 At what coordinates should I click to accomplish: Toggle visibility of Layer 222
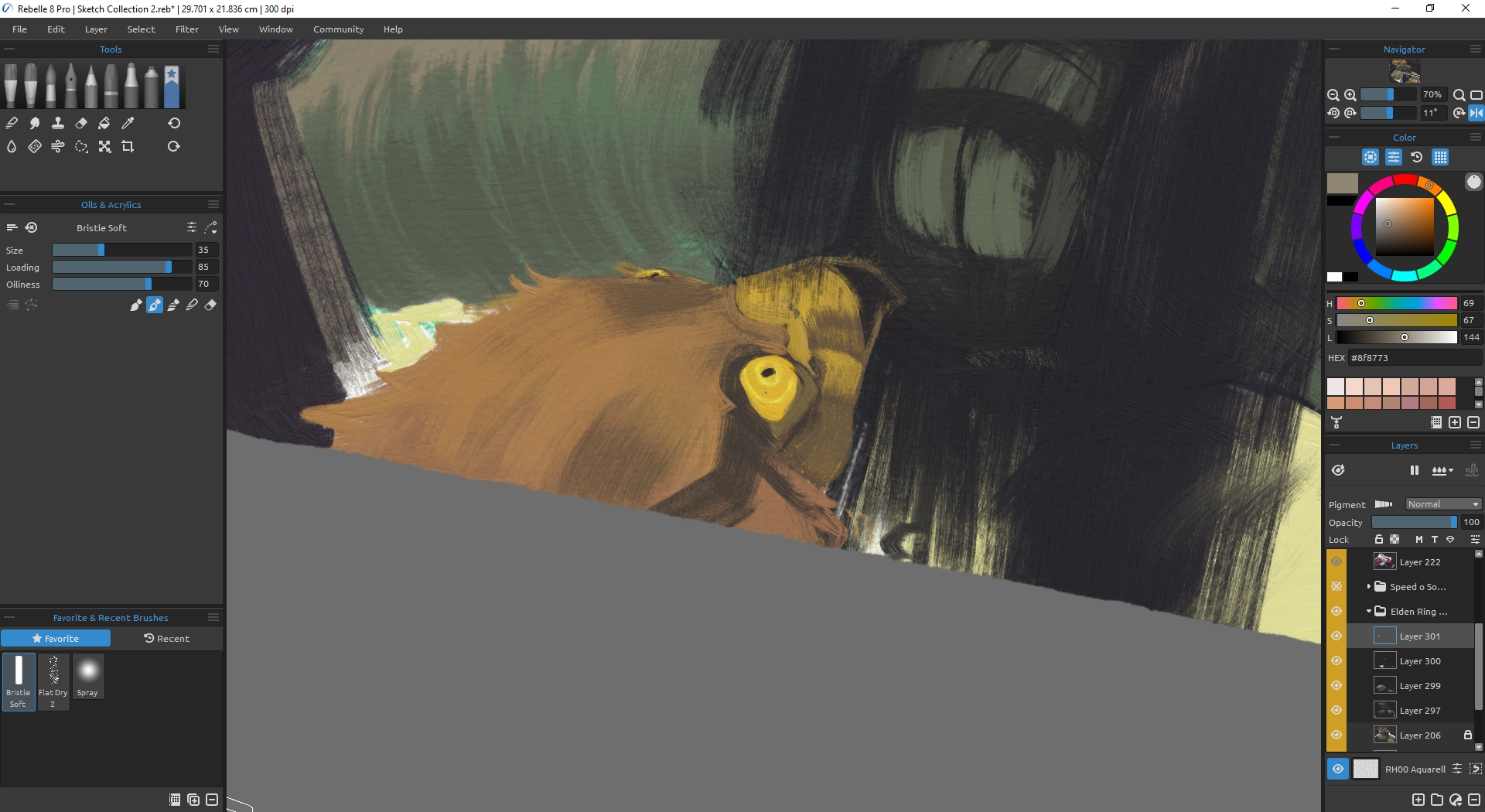point(1336,562)
